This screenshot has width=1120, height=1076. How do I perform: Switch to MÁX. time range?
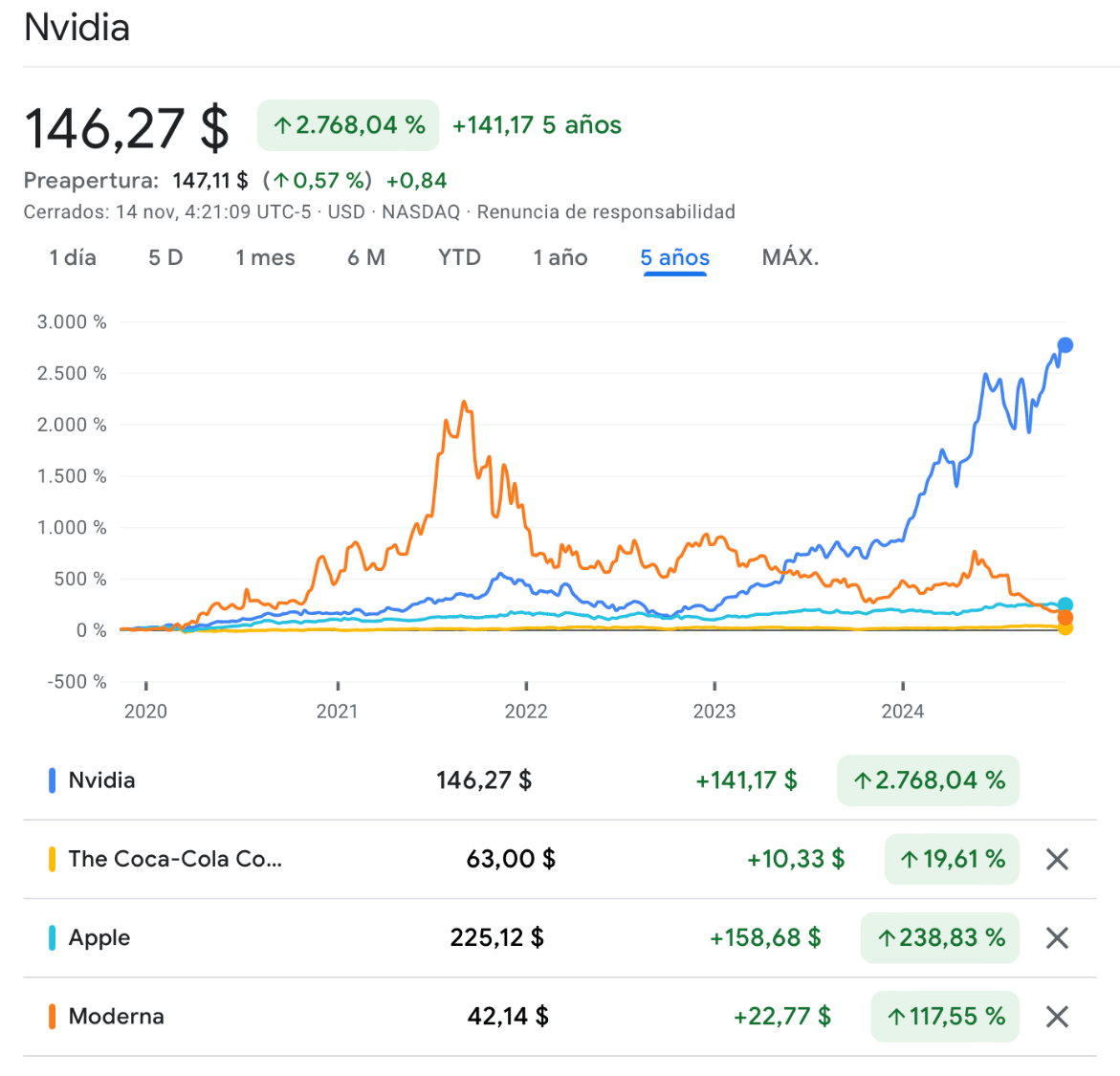click(790, 257)
